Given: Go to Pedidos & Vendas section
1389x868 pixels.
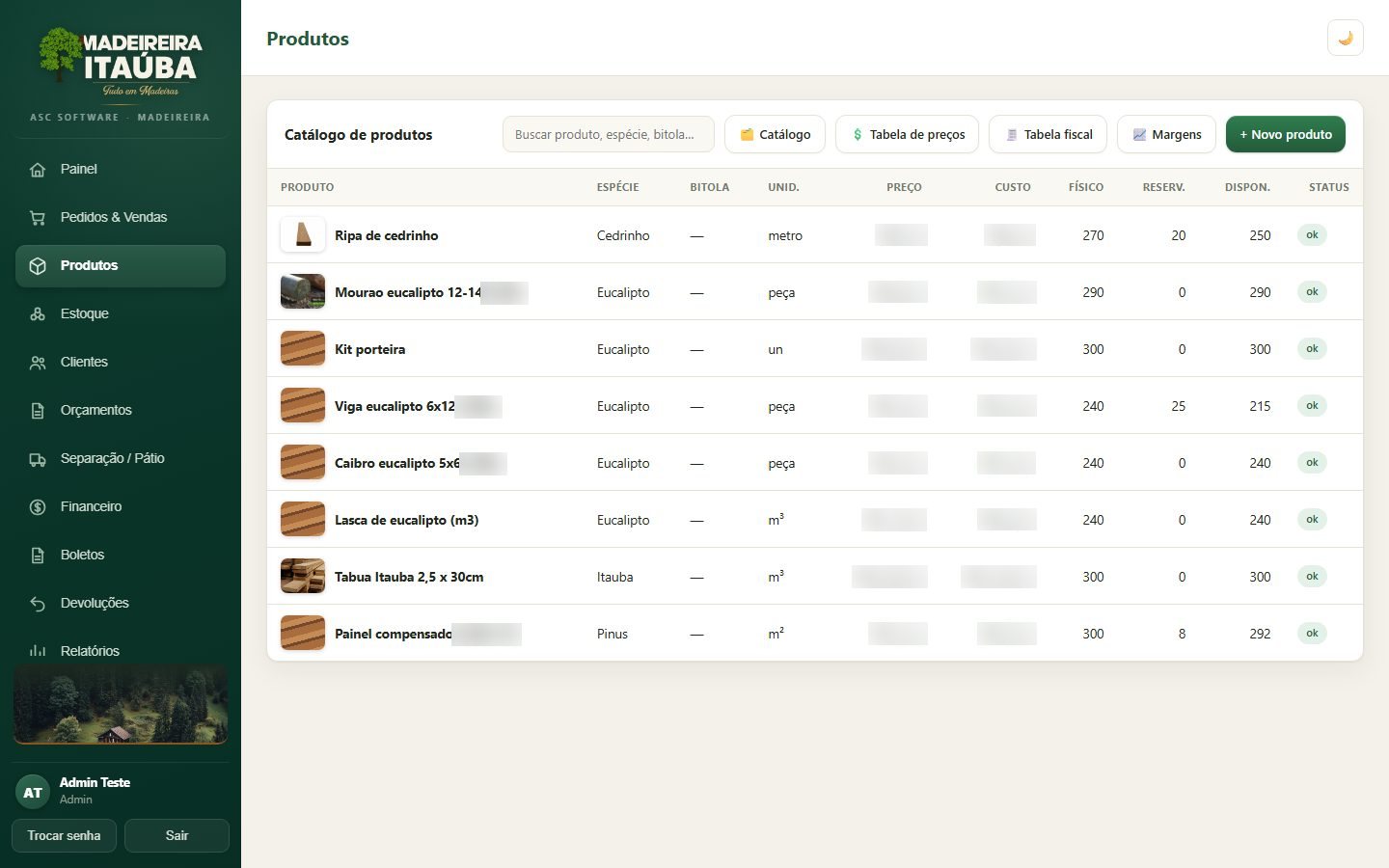Looking at the screenshot, I should [x=121, y=218].
